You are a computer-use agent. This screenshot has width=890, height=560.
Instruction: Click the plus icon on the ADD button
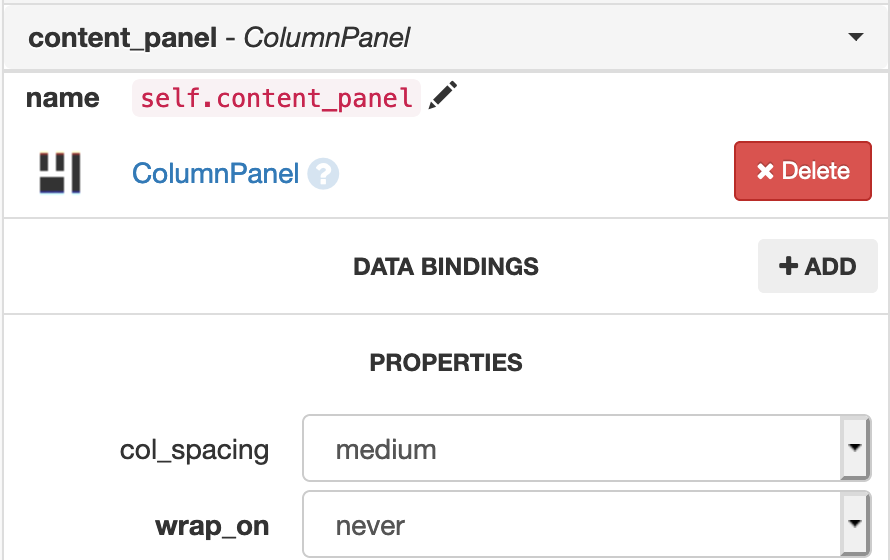(x=788, y=266)
